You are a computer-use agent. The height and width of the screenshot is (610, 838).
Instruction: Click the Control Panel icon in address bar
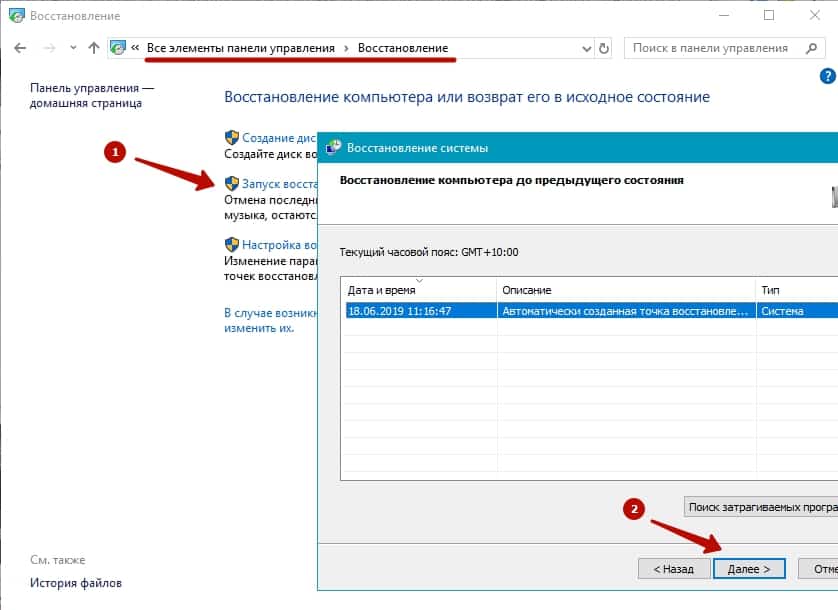pos(118,48)
